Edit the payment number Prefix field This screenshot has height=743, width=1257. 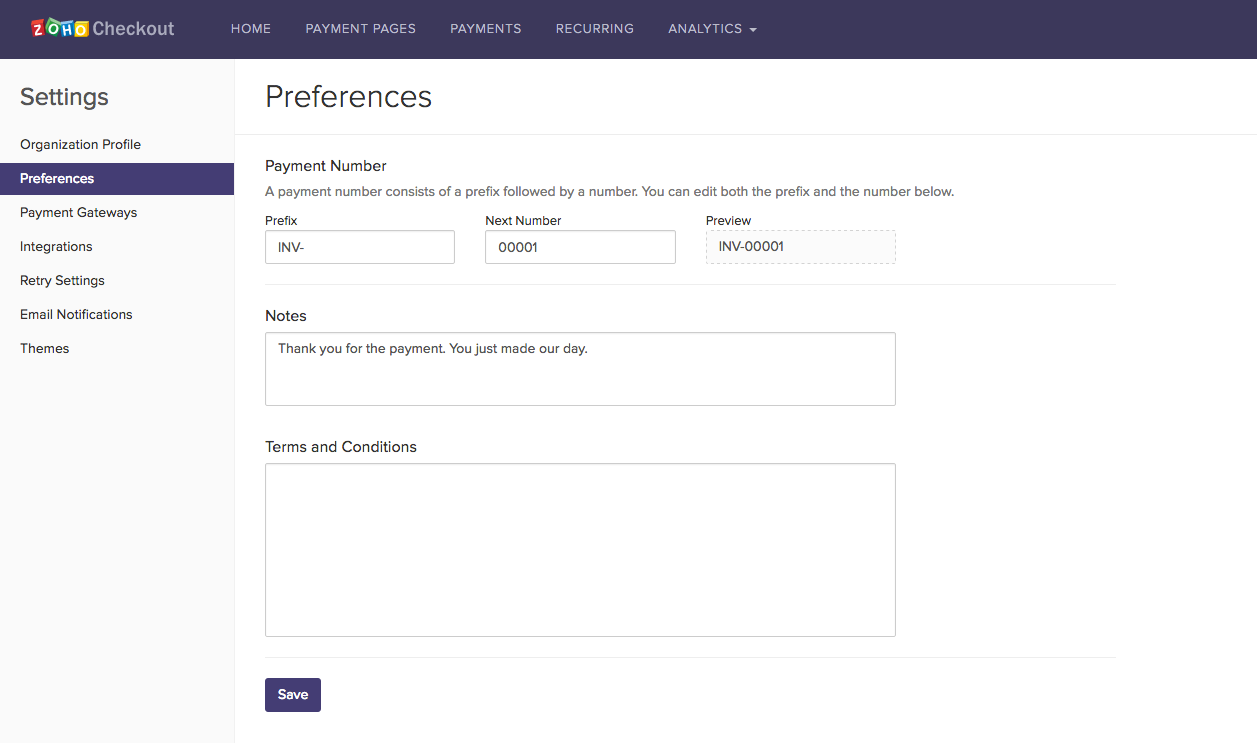359,246
